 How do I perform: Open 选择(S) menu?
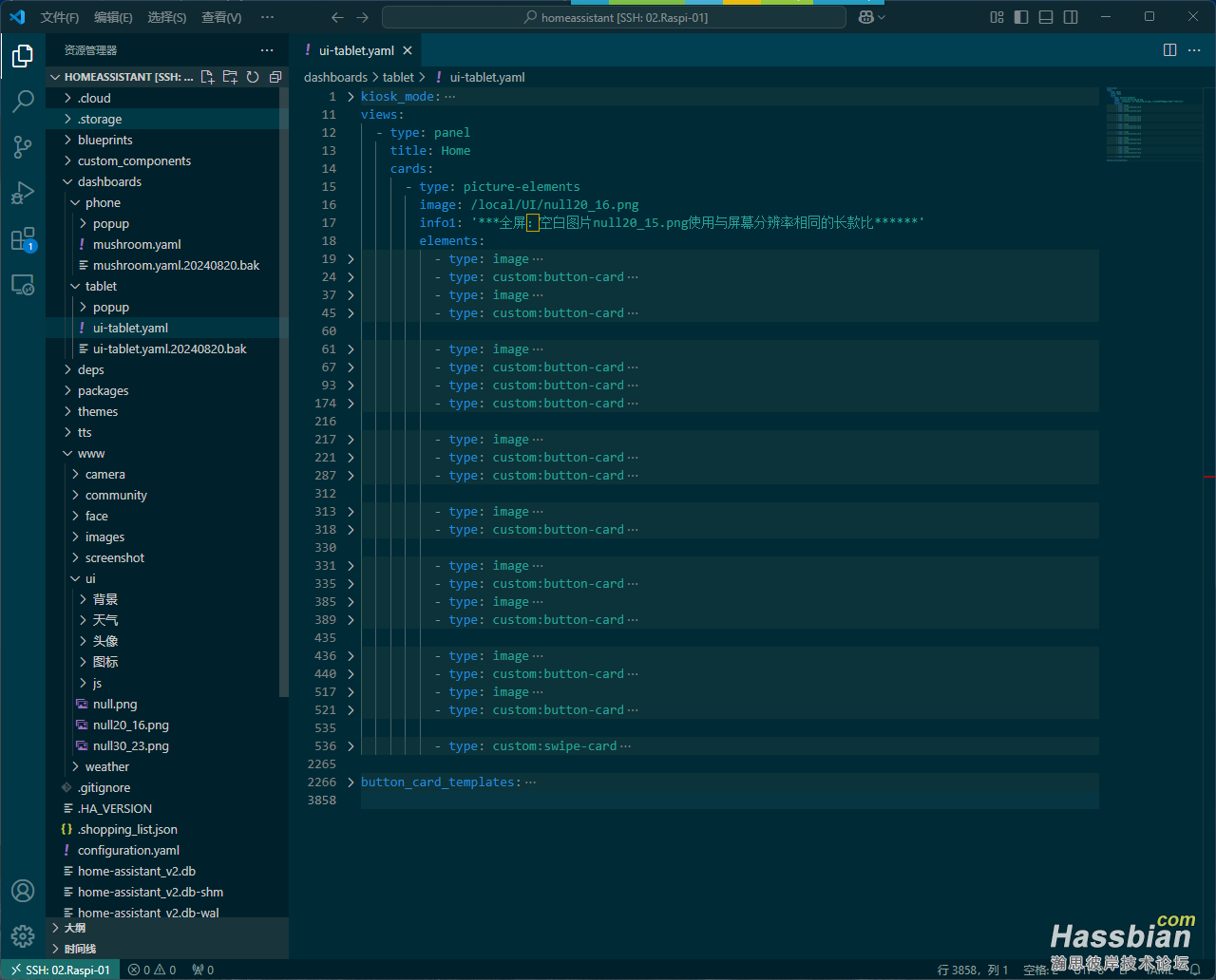pos(167,17)
